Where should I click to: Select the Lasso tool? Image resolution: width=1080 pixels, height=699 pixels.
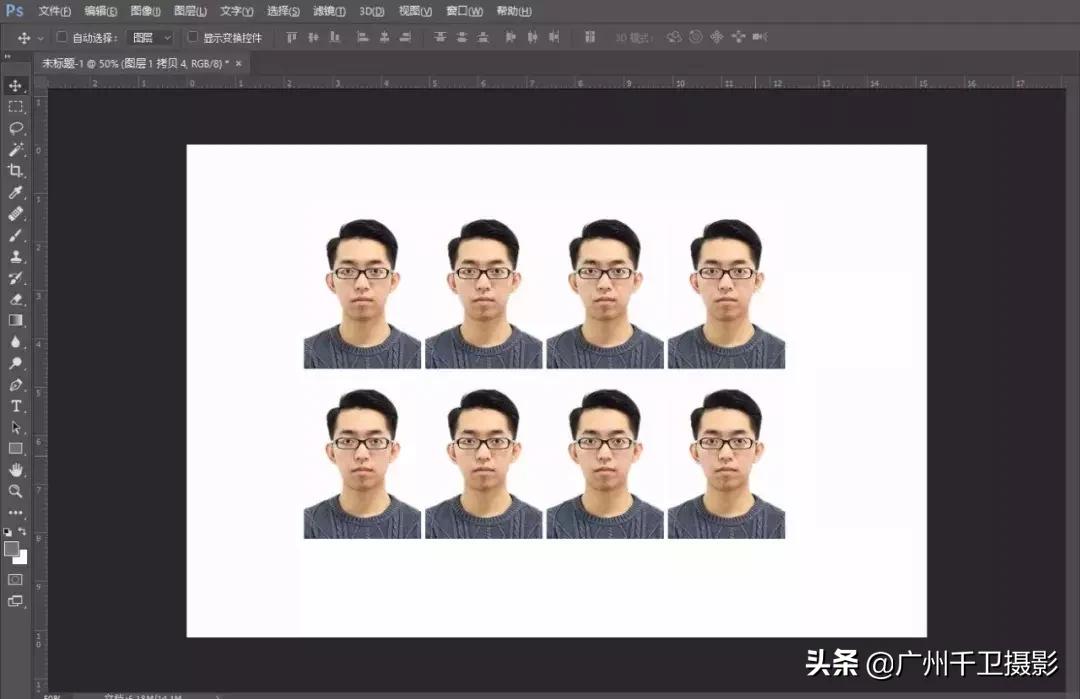point(15,128)
